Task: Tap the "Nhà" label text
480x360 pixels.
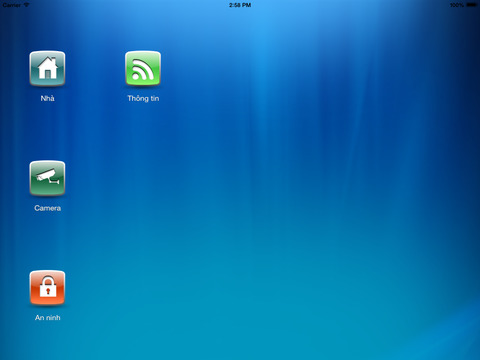Action: (x=47, y=98)
